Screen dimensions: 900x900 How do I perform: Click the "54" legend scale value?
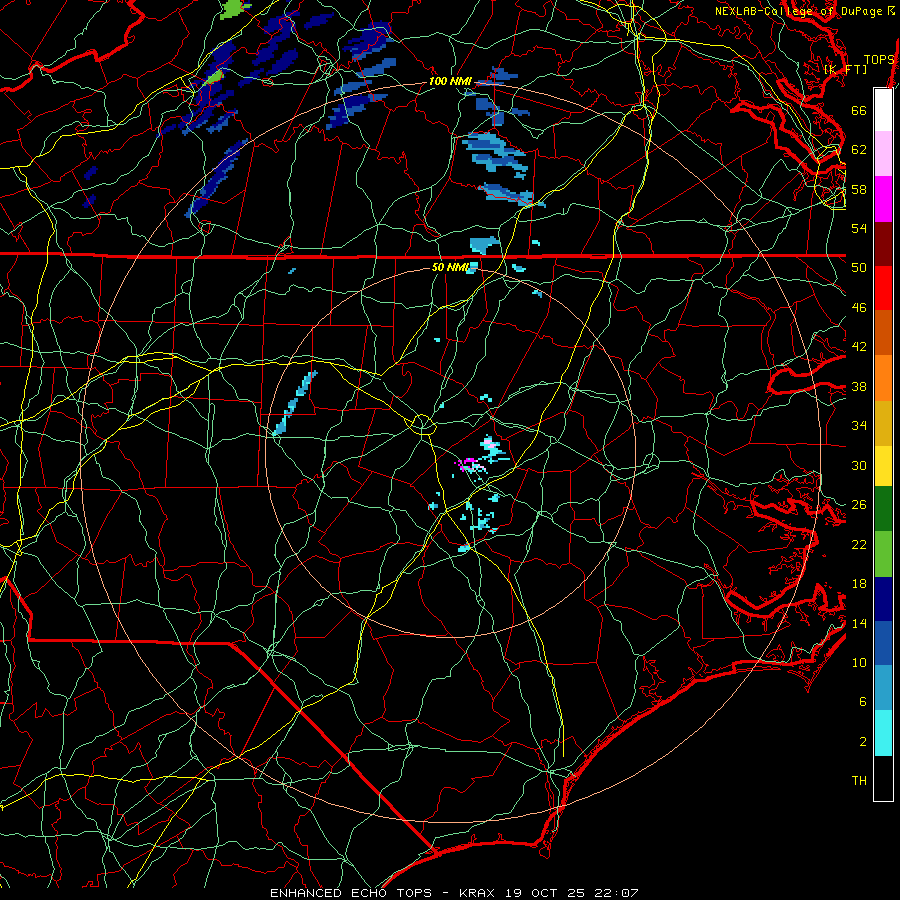pos(859,228)
